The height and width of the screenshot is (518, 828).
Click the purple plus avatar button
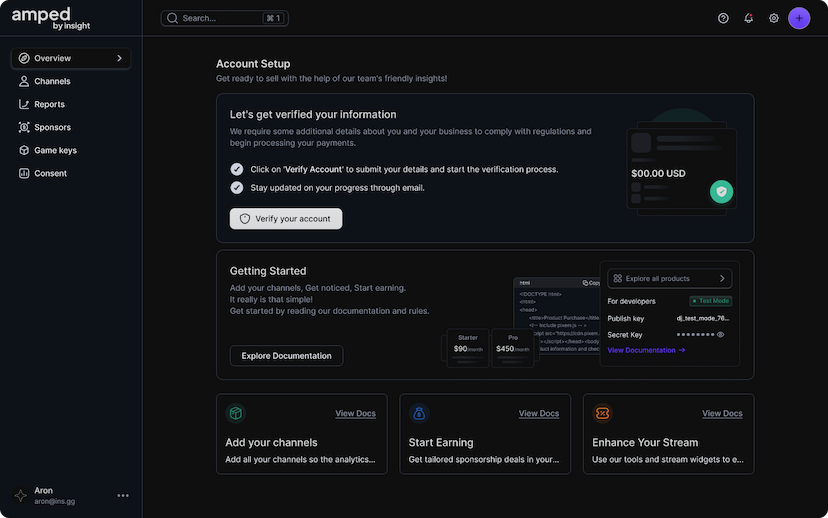[798, 18]
